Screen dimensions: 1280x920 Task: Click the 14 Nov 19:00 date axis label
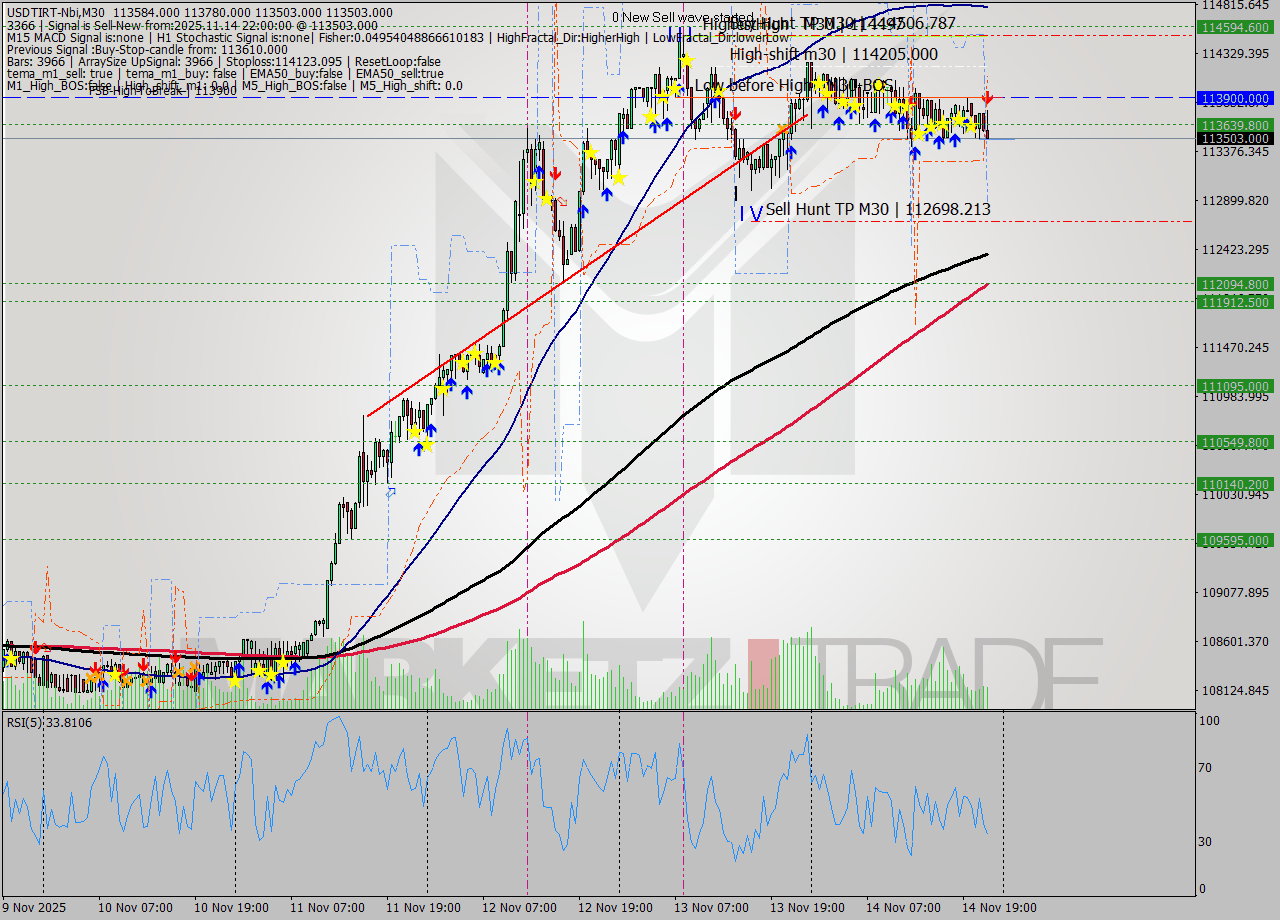pos(1000,909)
